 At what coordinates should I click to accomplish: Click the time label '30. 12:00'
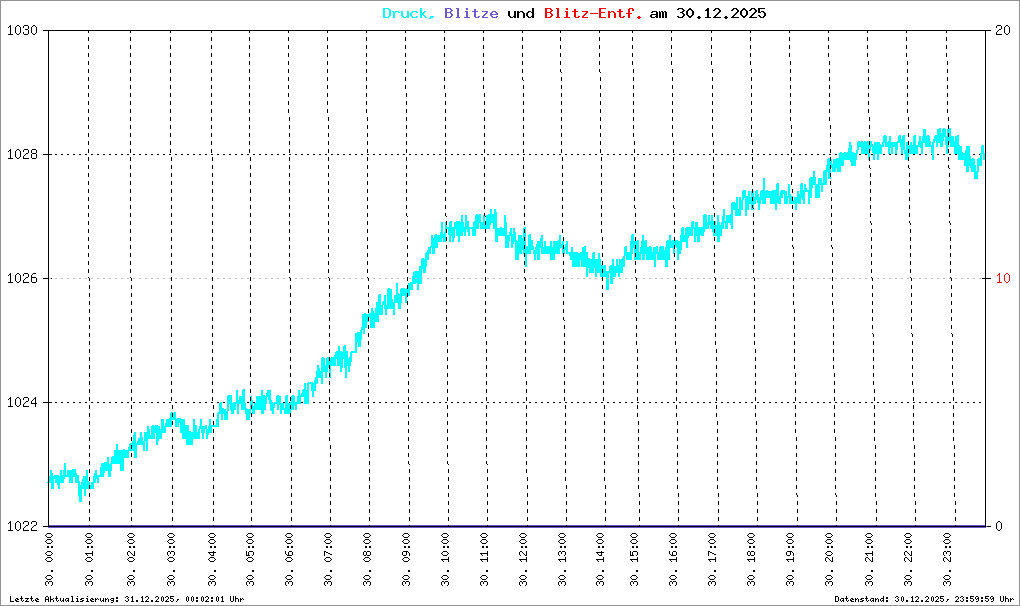click(523, 560)
